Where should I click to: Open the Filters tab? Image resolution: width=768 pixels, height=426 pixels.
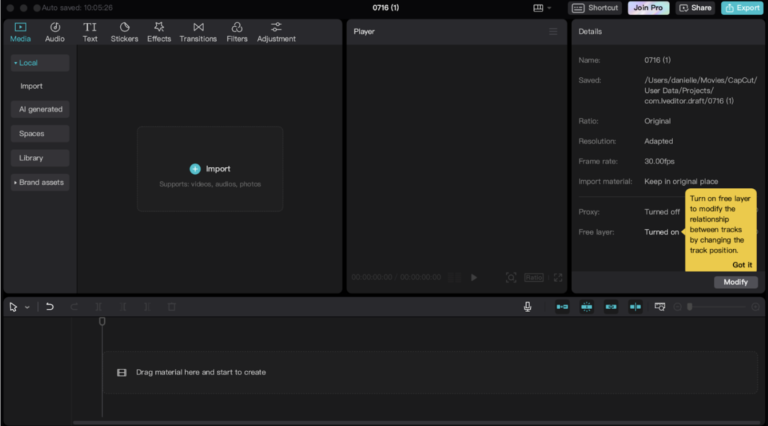tap(237, 32)
